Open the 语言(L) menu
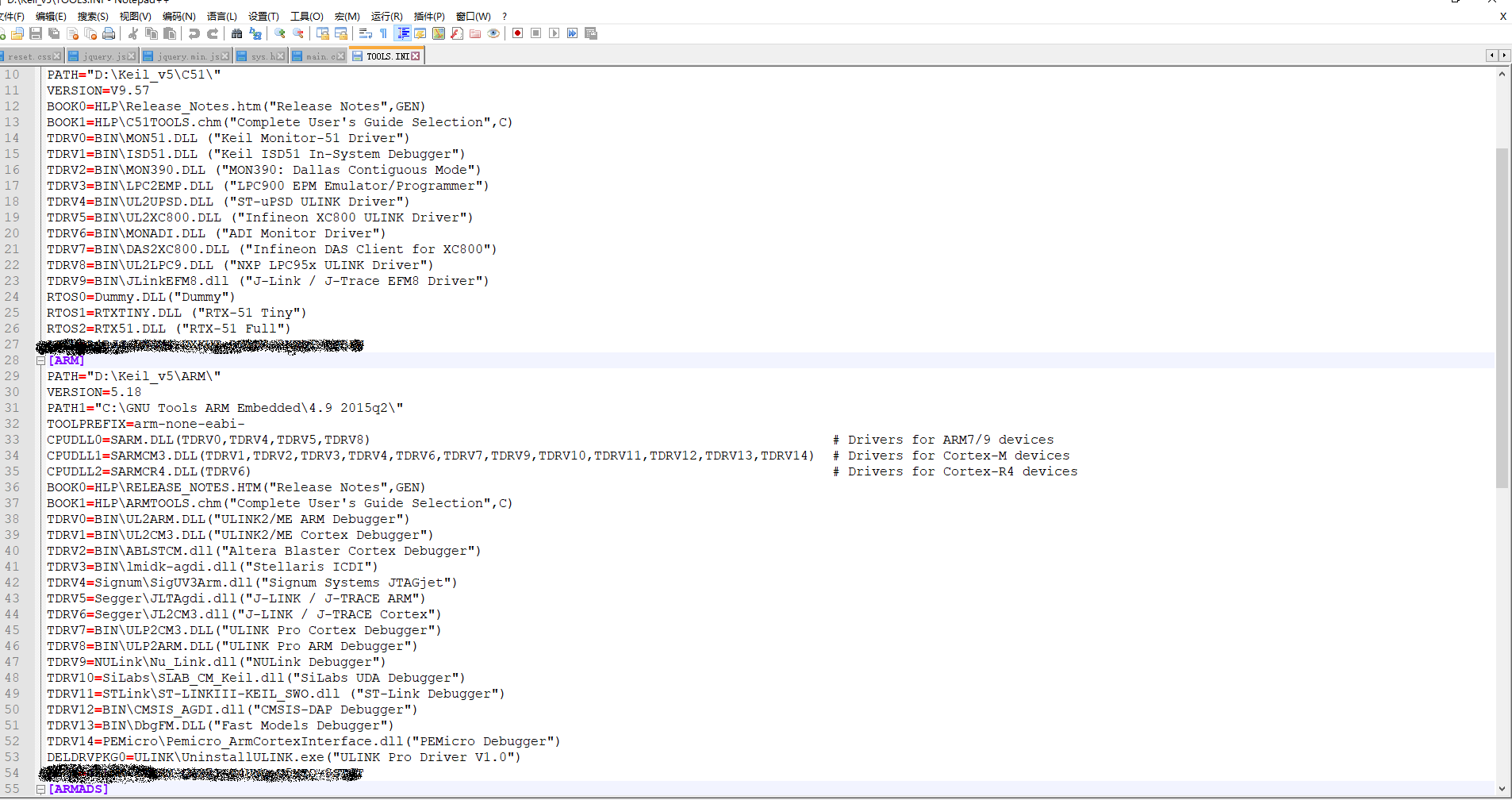 [221, 16]
